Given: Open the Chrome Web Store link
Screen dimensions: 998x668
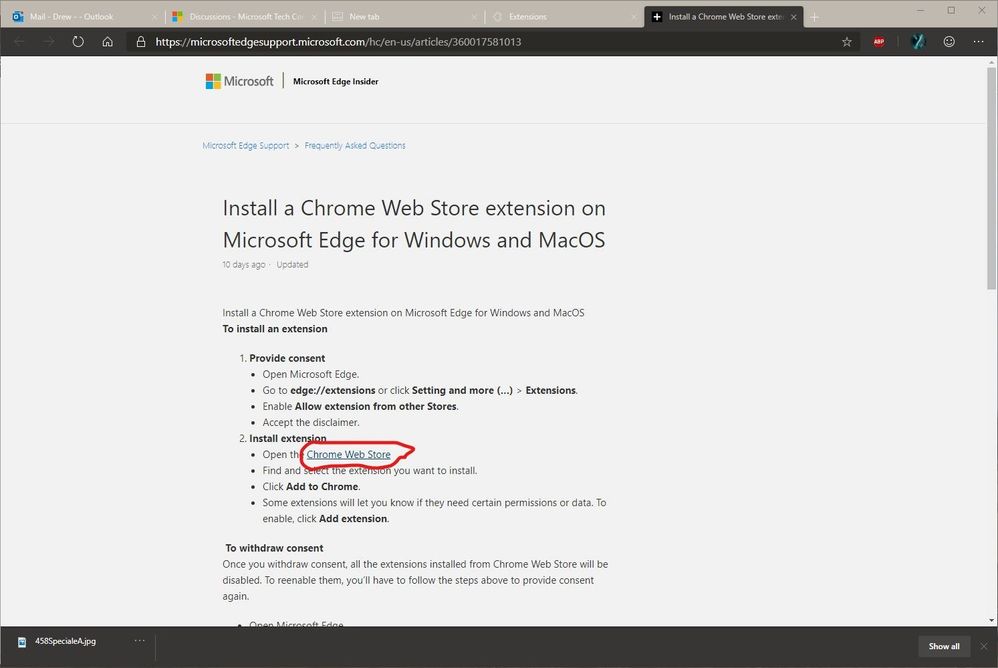Looking at the screenshot, I should (x=348, y=455).
